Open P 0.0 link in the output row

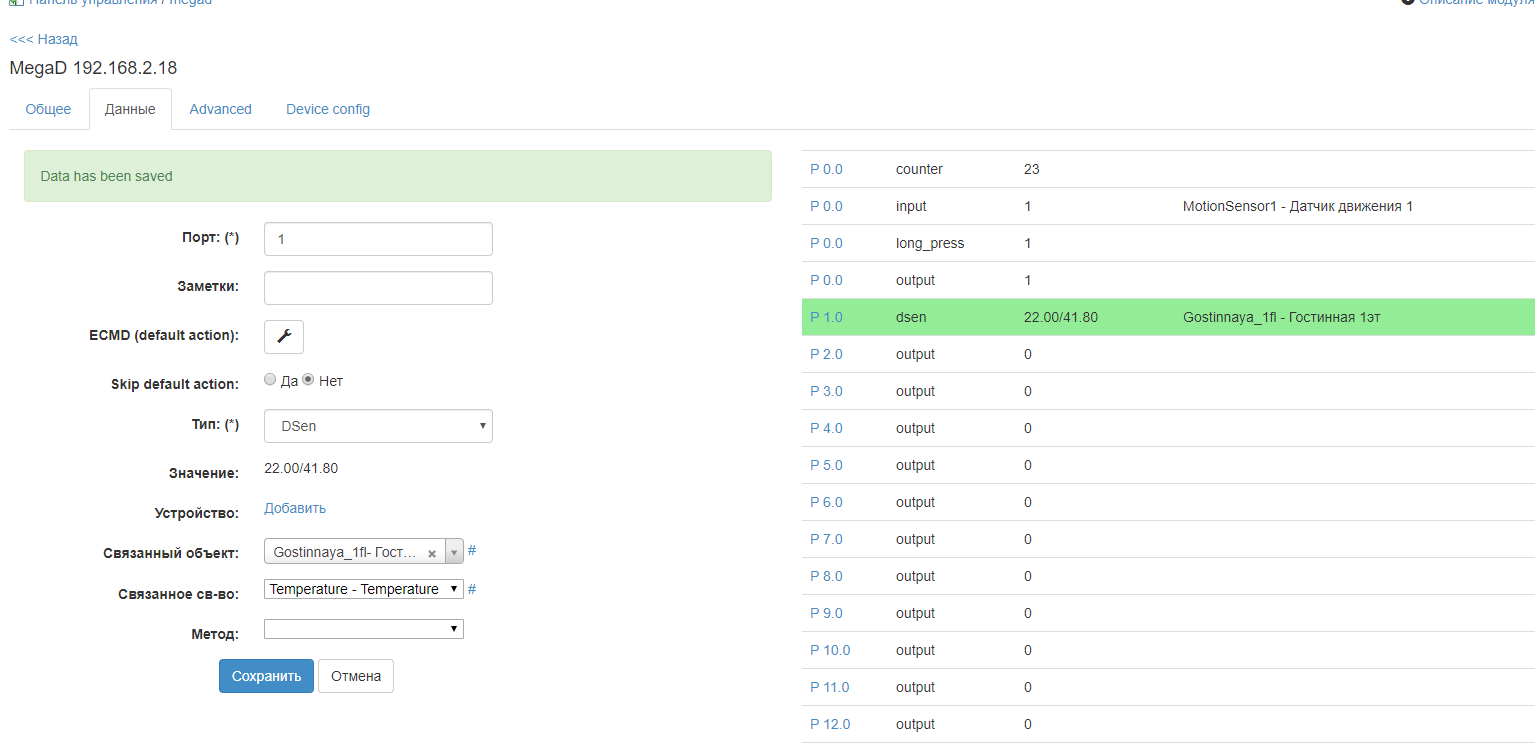pyautogui.click(x=826, y=280)
